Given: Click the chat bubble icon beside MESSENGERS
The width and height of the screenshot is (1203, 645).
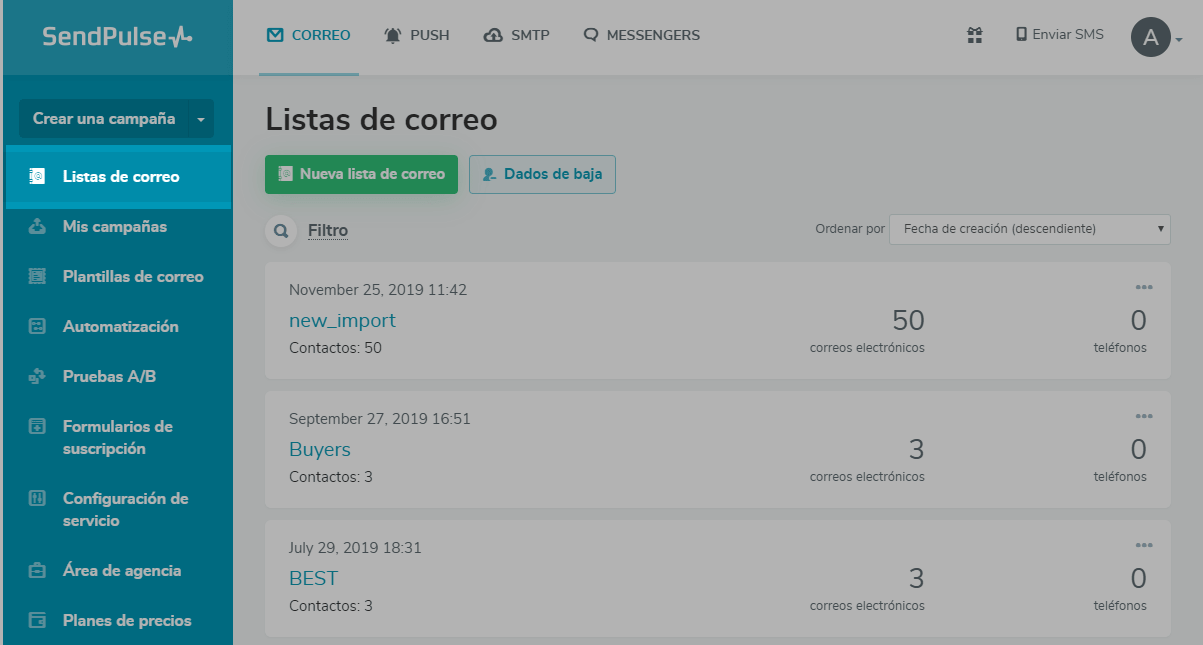Looking at the screenshot, I should click(x=591, y=35).
